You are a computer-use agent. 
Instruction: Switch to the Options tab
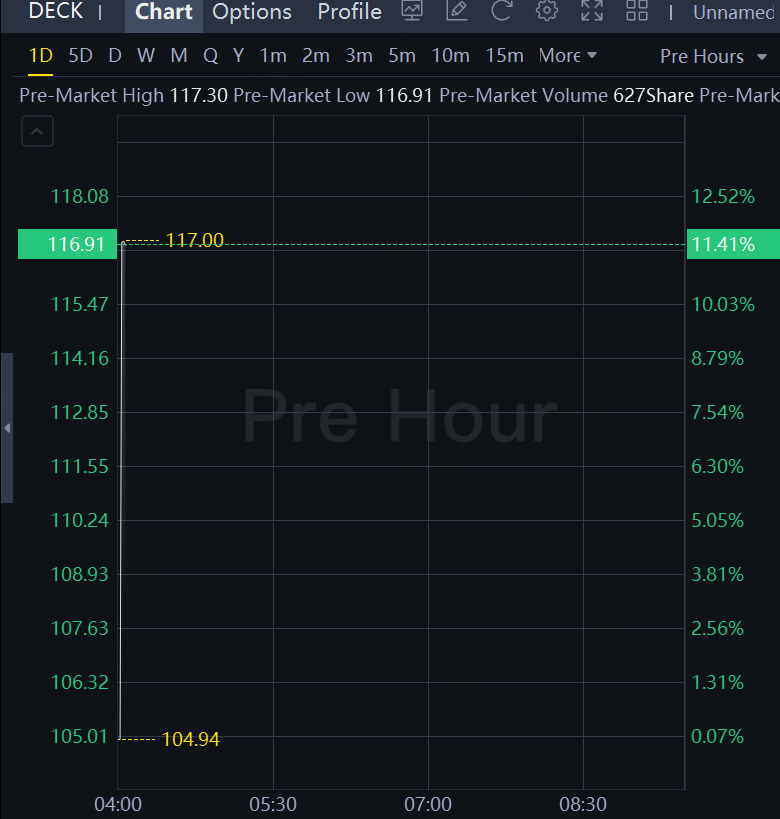click(x=252, y=12)
